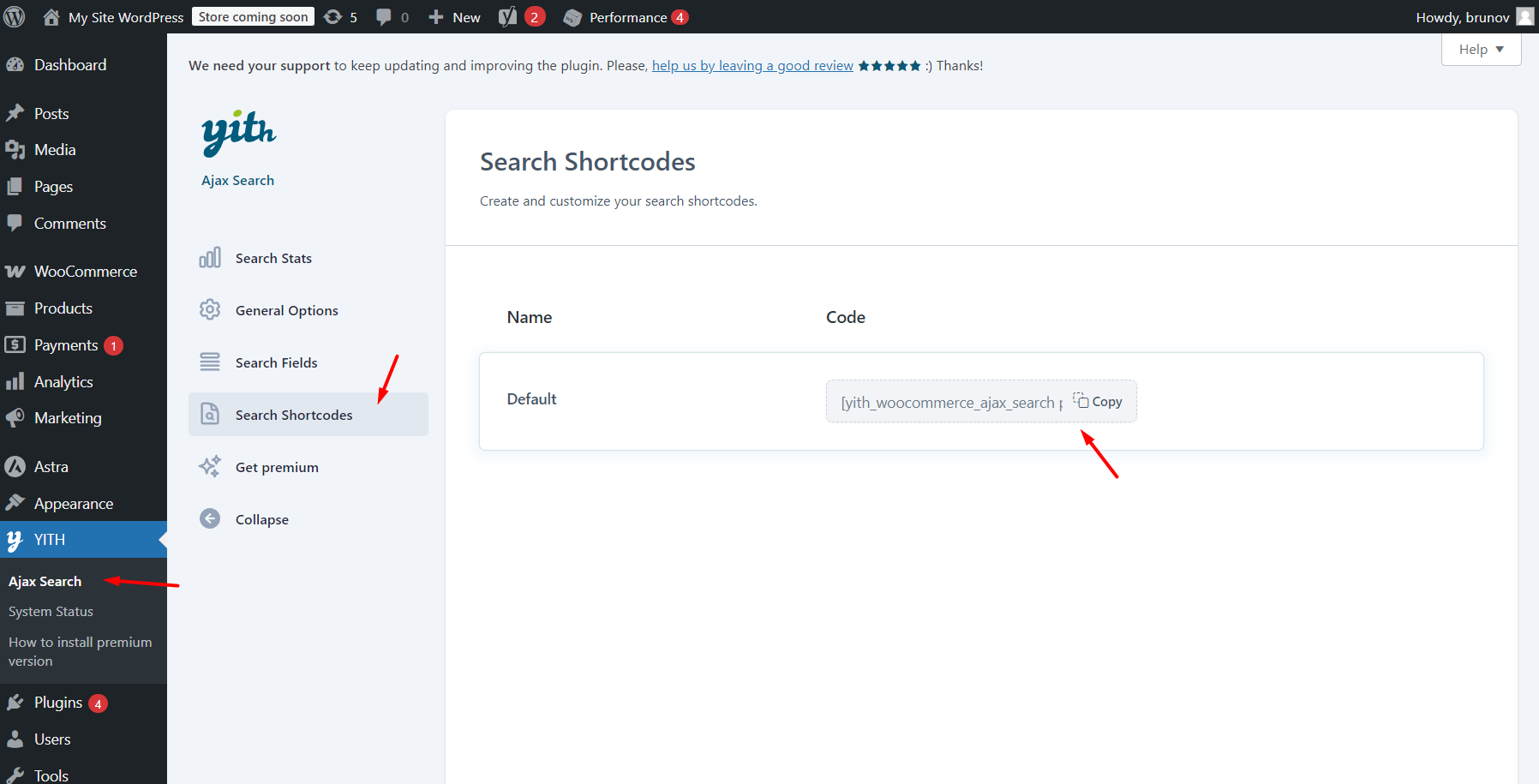Click the Copy shortcode button label
This screenshot has width=1539, height=784.
pyautogui.click(x=1106, y=401)
